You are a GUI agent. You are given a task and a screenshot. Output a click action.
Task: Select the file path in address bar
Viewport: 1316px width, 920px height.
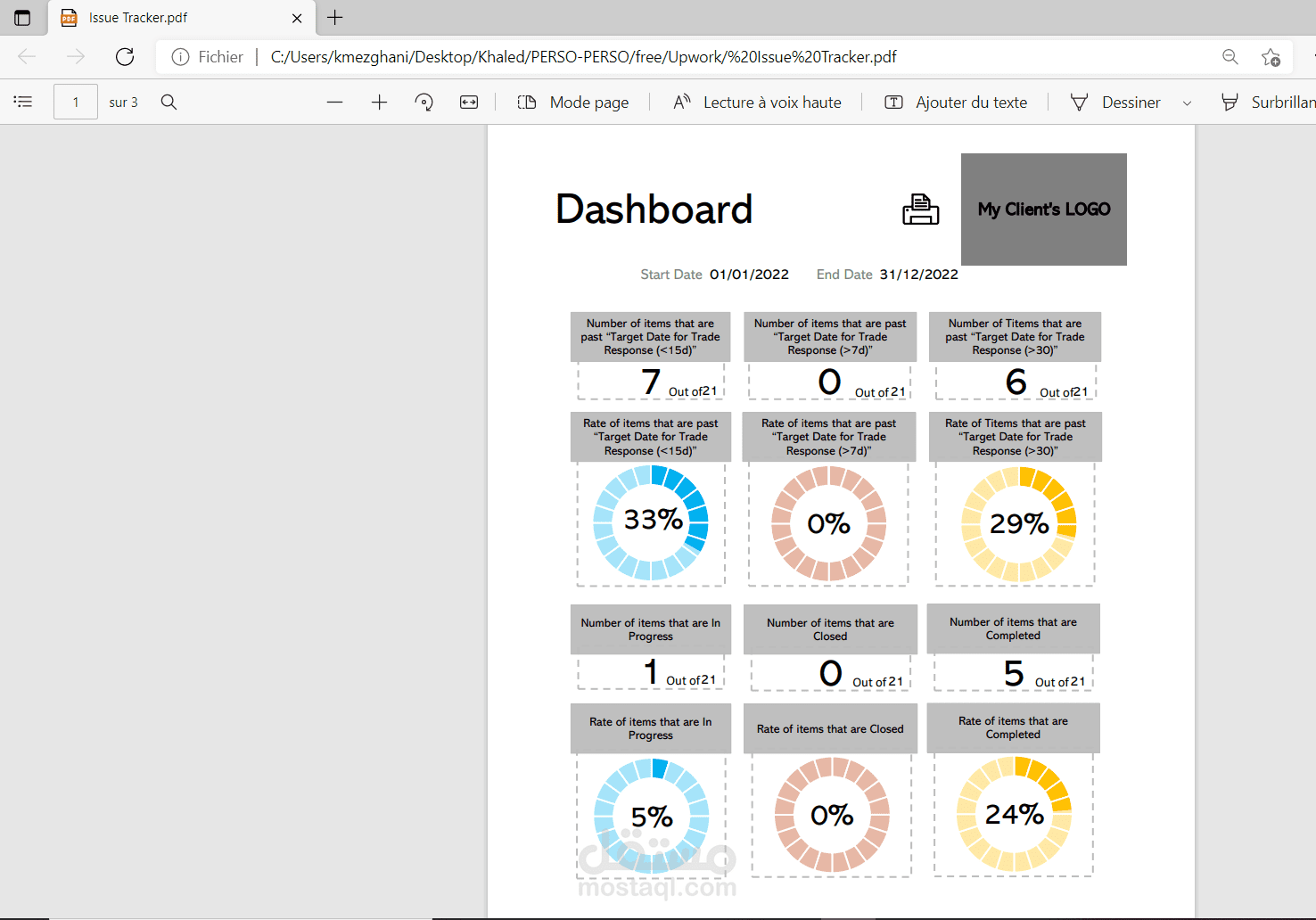(x=583, y=57)
